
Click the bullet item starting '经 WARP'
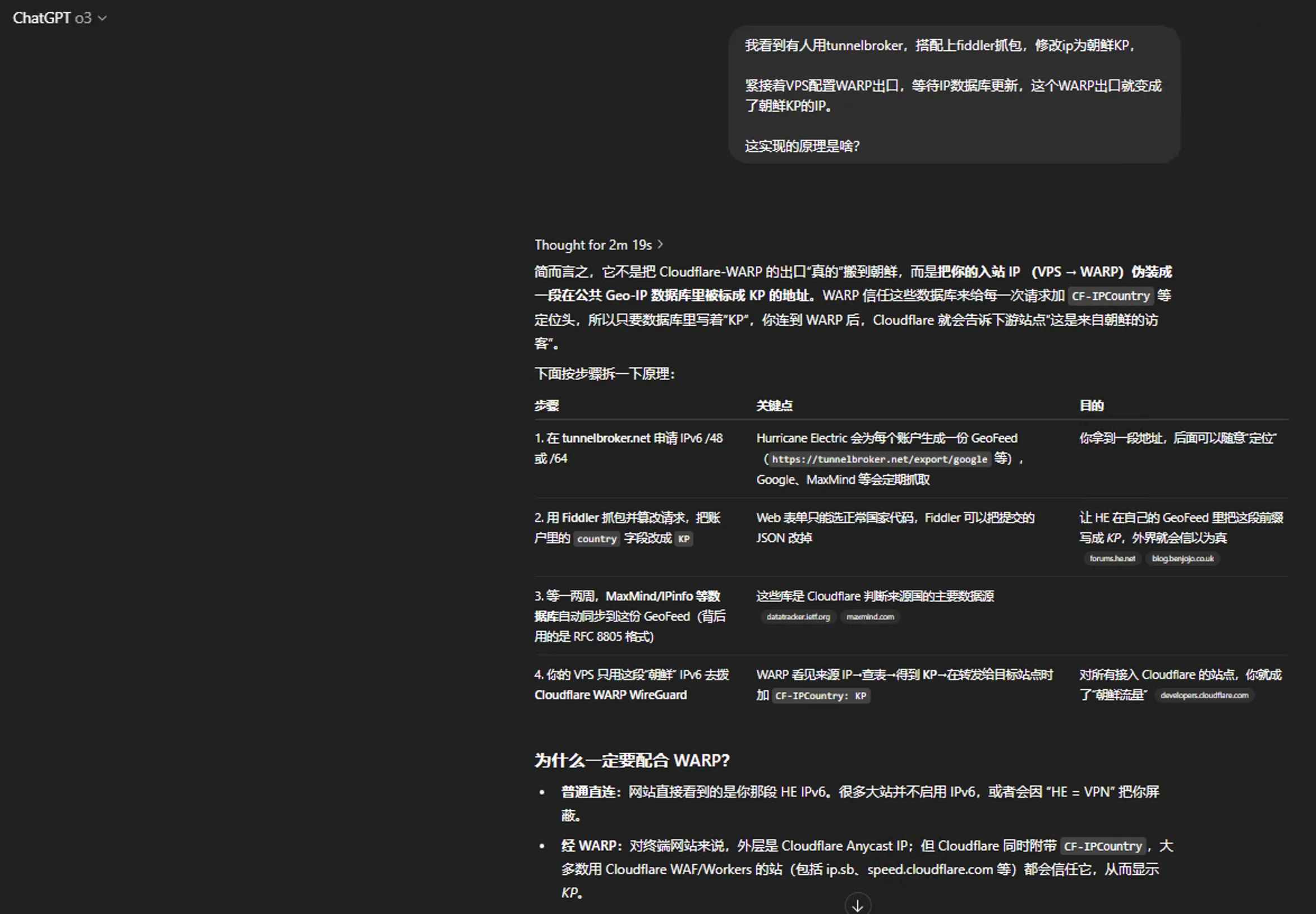pyautogui.click(x=867, y=869)
